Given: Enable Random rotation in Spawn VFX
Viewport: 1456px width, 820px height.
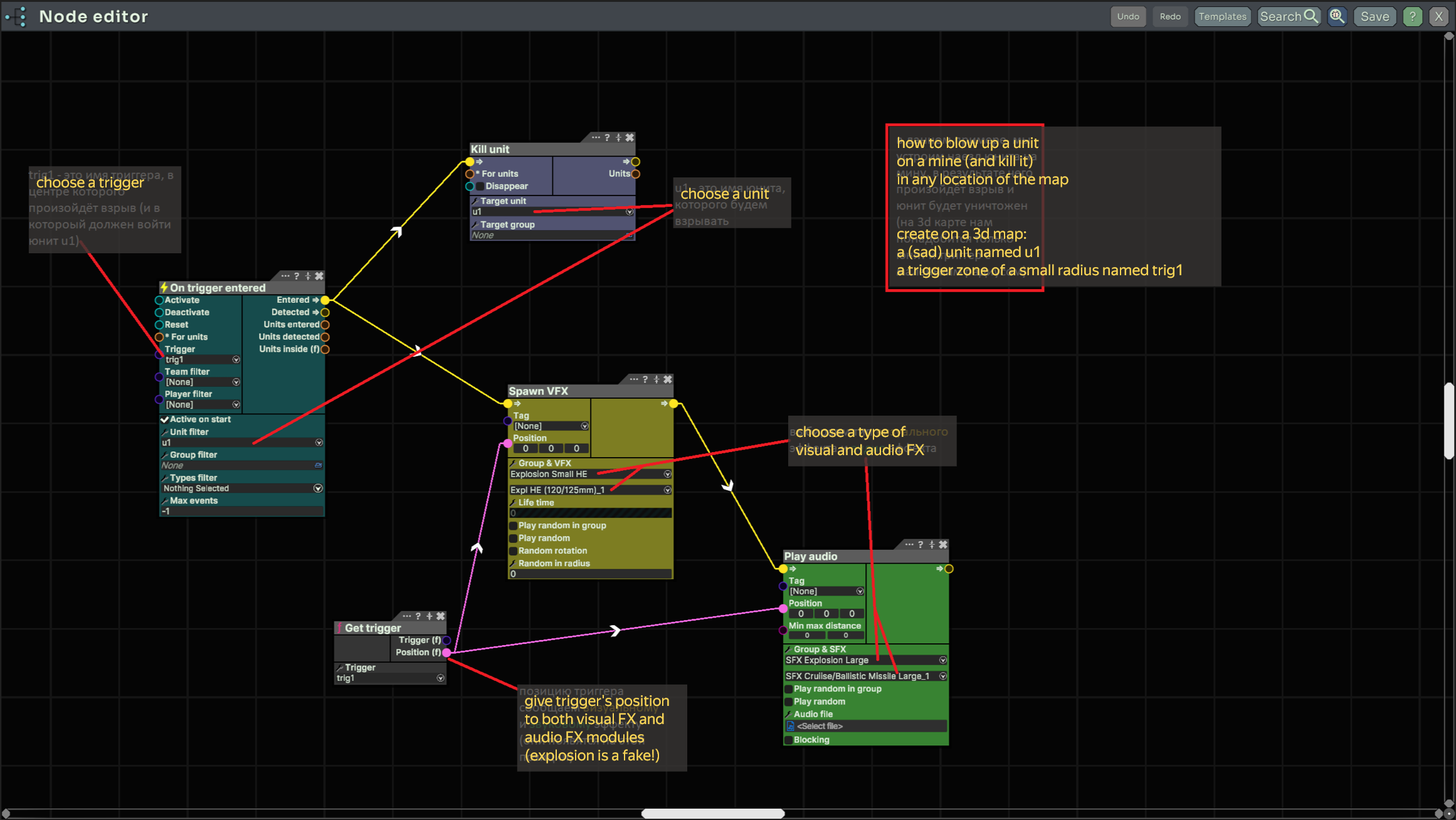Looking at the screenshot, I should tap(514, 551).
